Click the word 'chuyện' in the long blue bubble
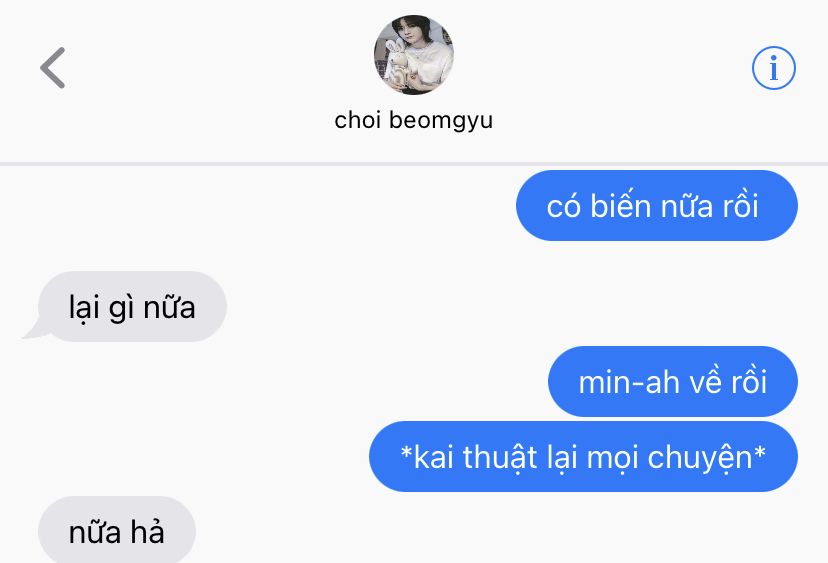 pos(699,458)
